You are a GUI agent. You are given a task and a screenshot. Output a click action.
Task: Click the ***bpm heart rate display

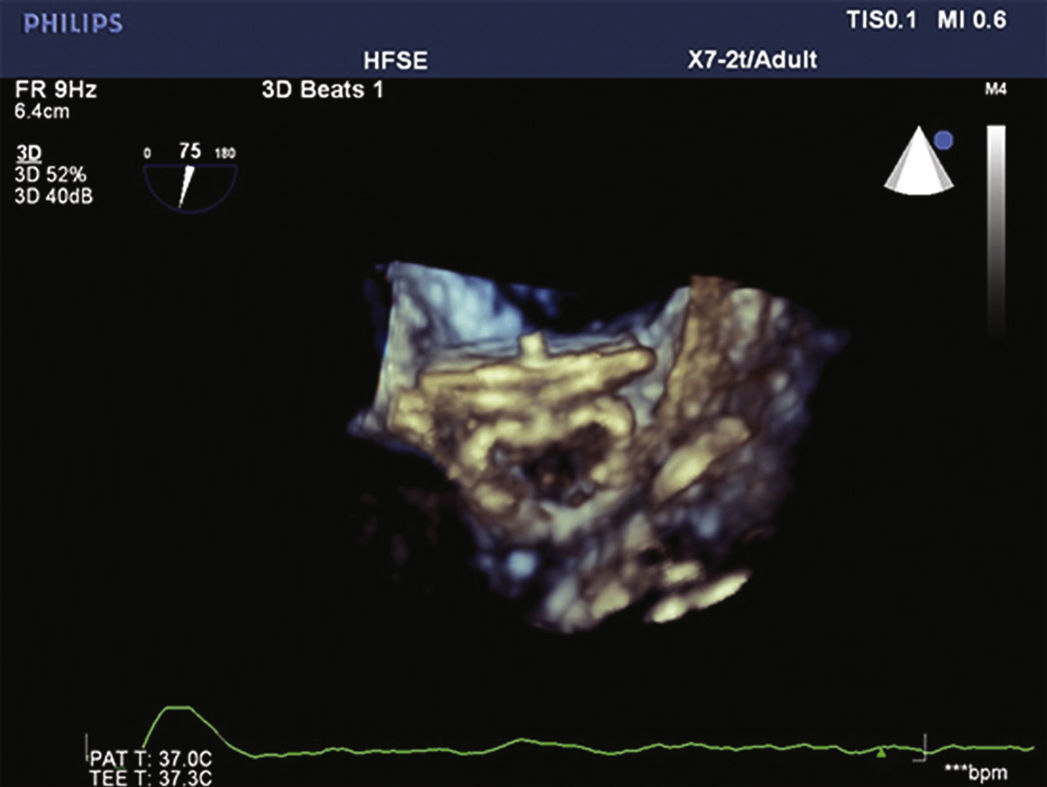[974, 773]
